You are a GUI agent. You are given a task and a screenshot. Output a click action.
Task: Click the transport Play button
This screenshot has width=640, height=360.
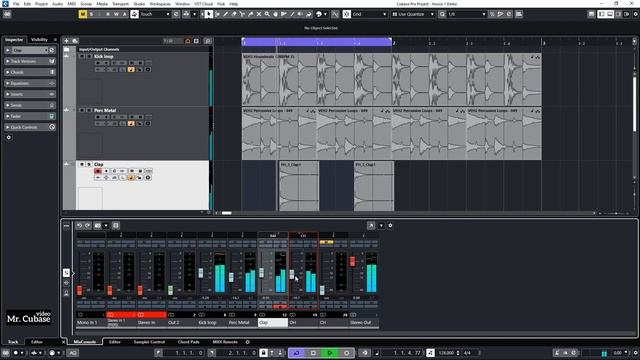pos(330,353)
